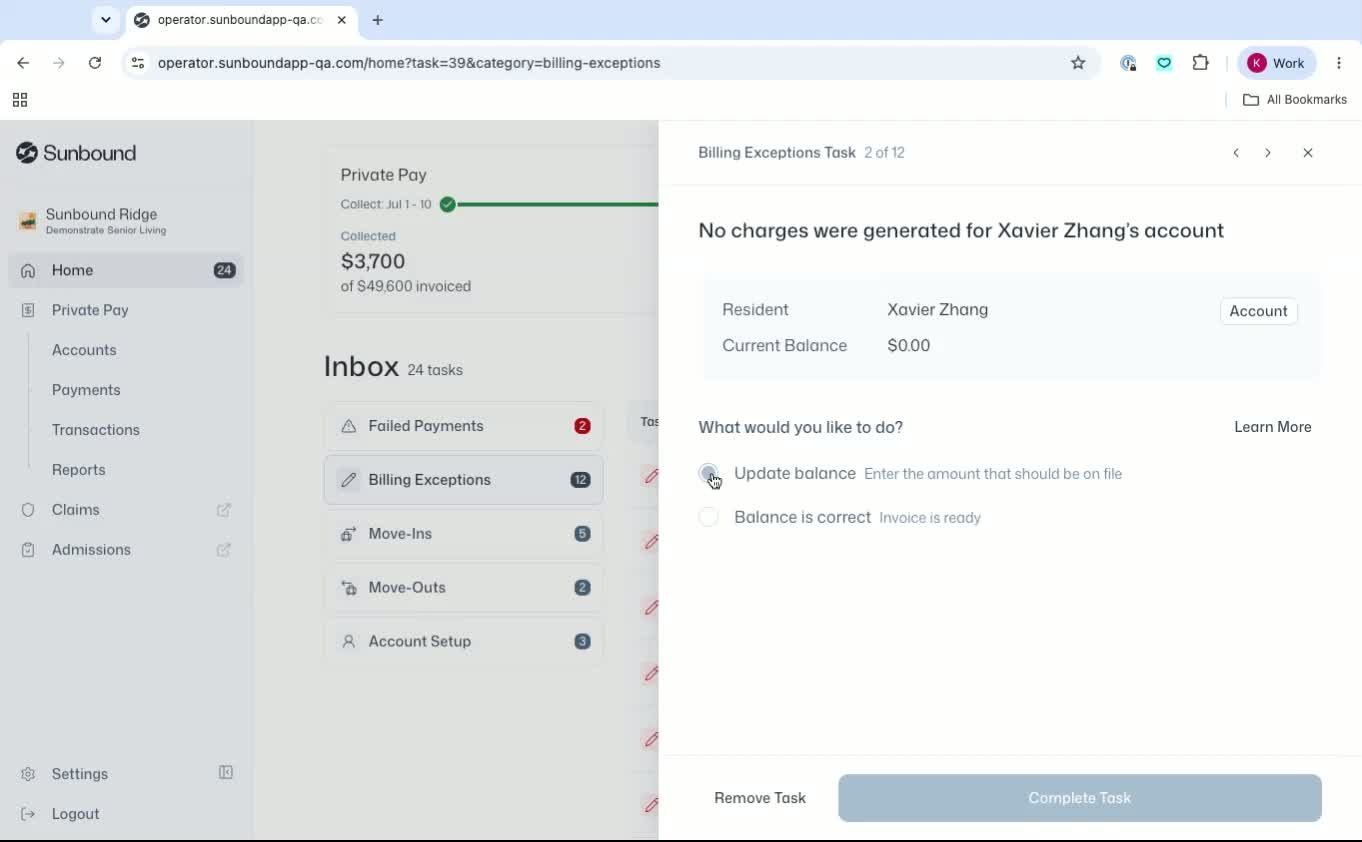Go to next task arrow
The image size is (1362, 842).
[1268, 153]
